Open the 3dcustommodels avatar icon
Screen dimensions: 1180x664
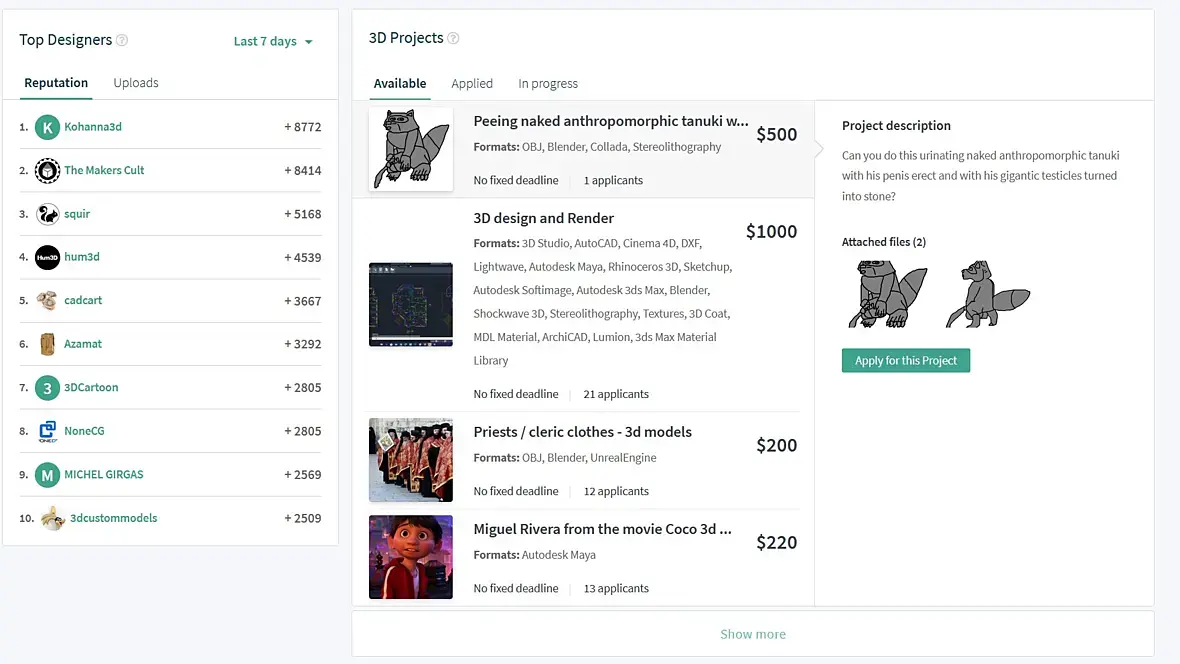click(53, 518)
